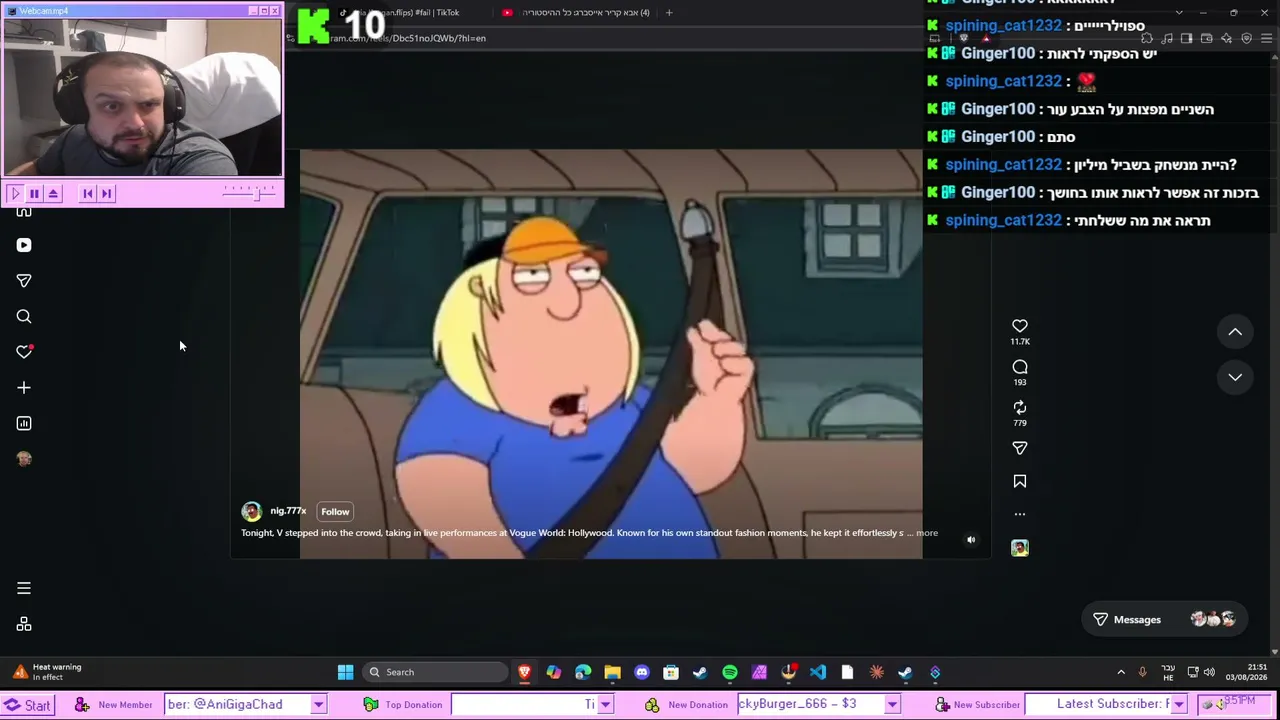Open Brave browser from the taskbar
1280x720 pixels.
coord(524,672)
